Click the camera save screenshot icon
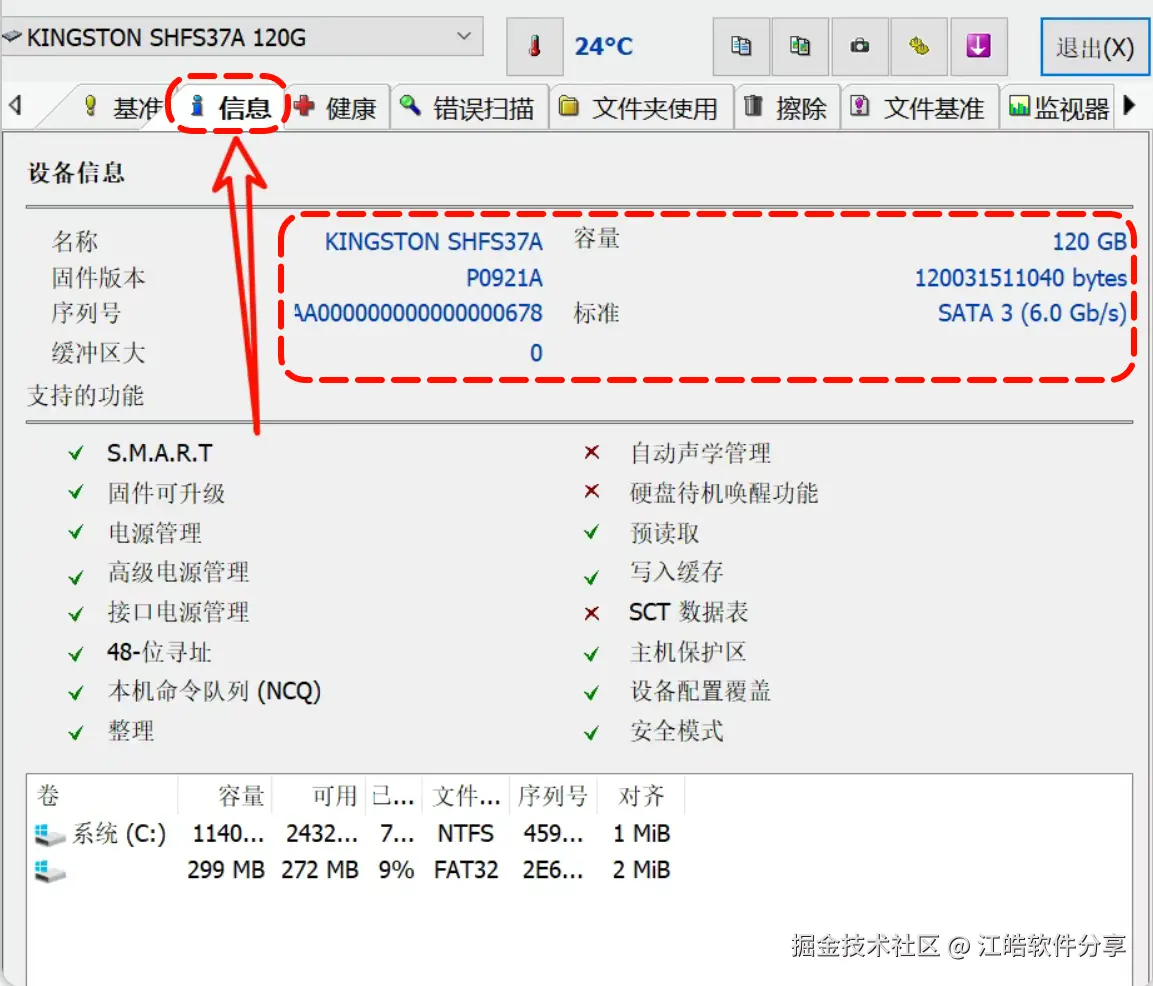1153x986 pixels. pyautogui.click(x=860, y=46)
